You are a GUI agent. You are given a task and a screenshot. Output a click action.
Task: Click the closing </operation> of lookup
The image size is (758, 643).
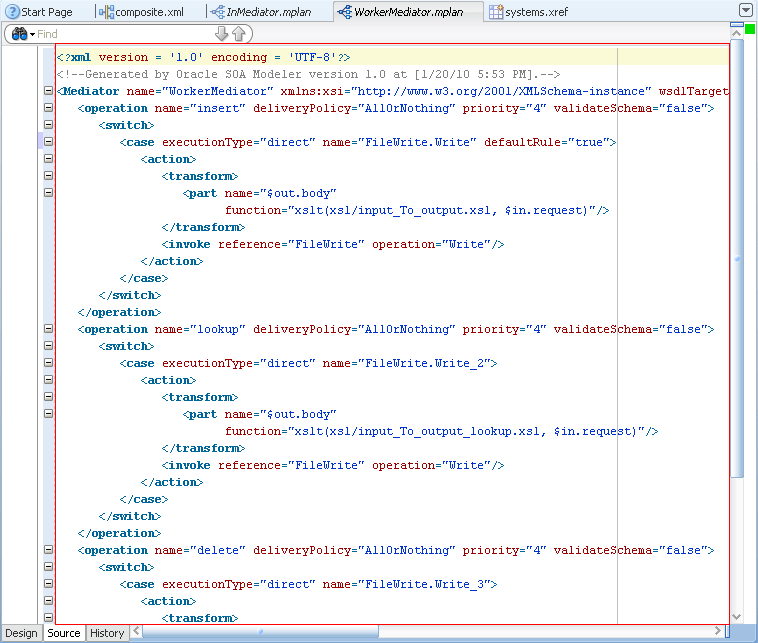click(119, 533)
